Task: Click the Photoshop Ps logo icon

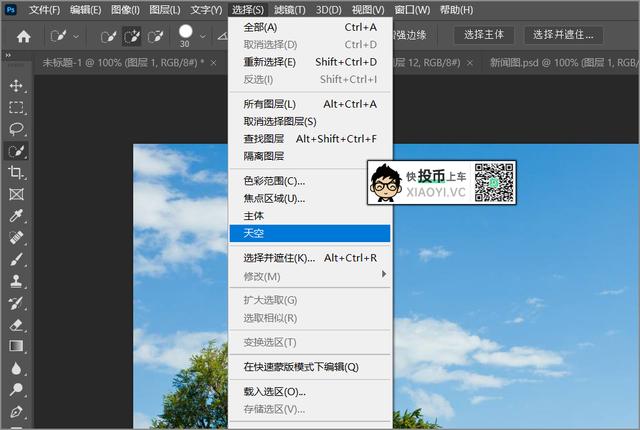Action: (x=11, y=9)
